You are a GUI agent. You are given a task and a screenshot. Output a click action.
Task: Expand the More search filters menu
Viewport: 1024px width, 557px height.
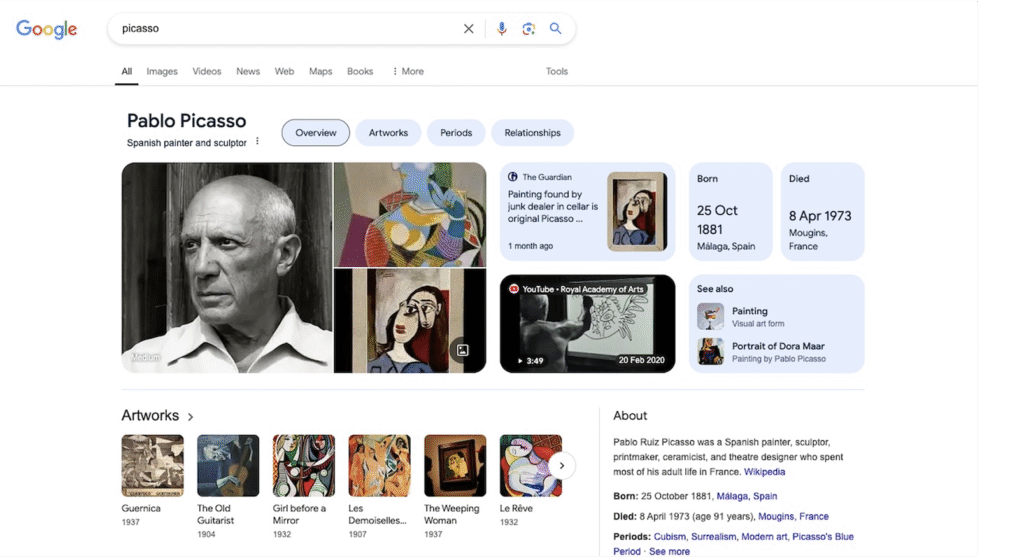point(408,72)
